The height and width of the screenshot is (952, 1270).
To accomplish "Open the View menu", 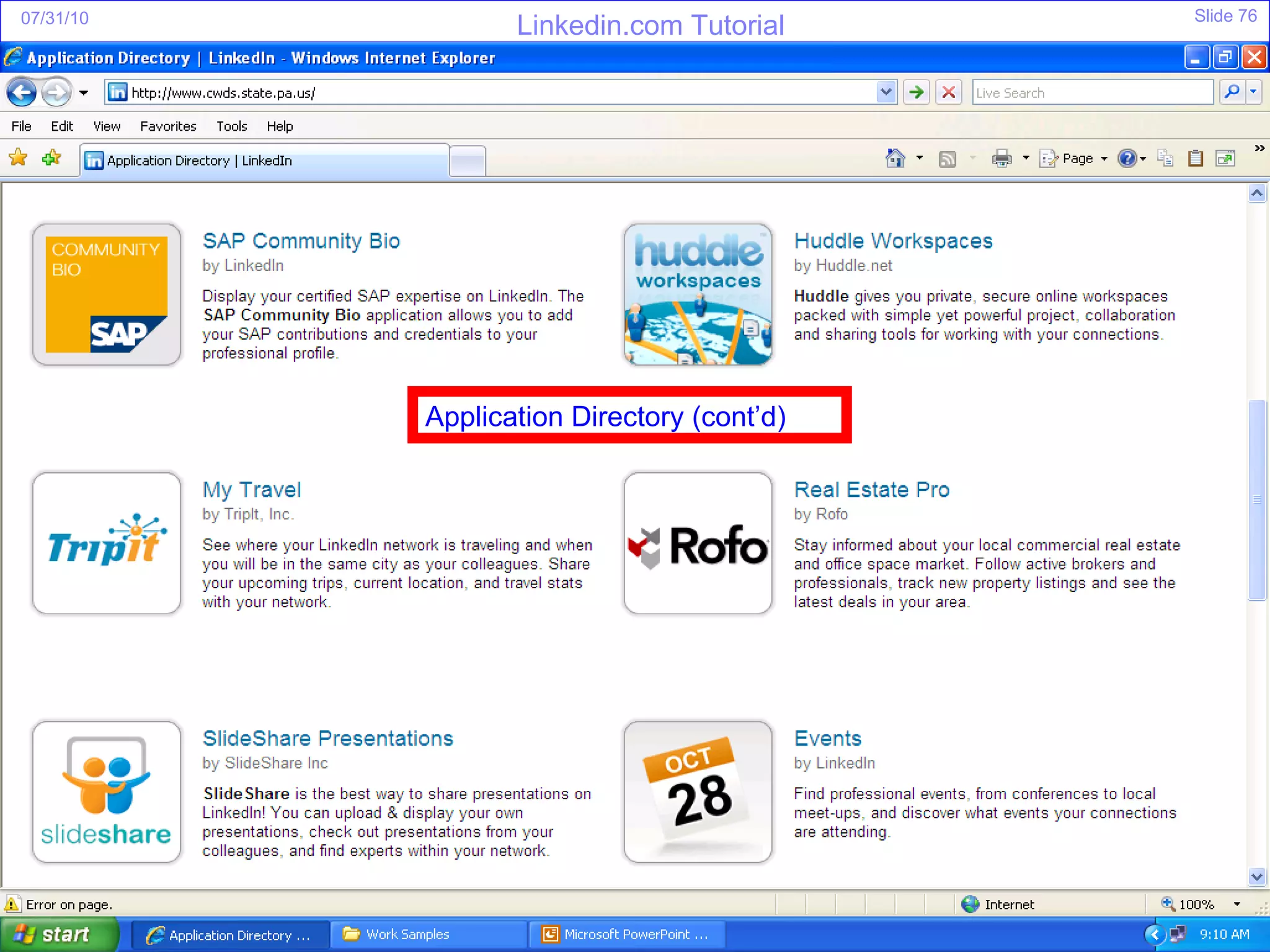I will (x=107, y=126).
